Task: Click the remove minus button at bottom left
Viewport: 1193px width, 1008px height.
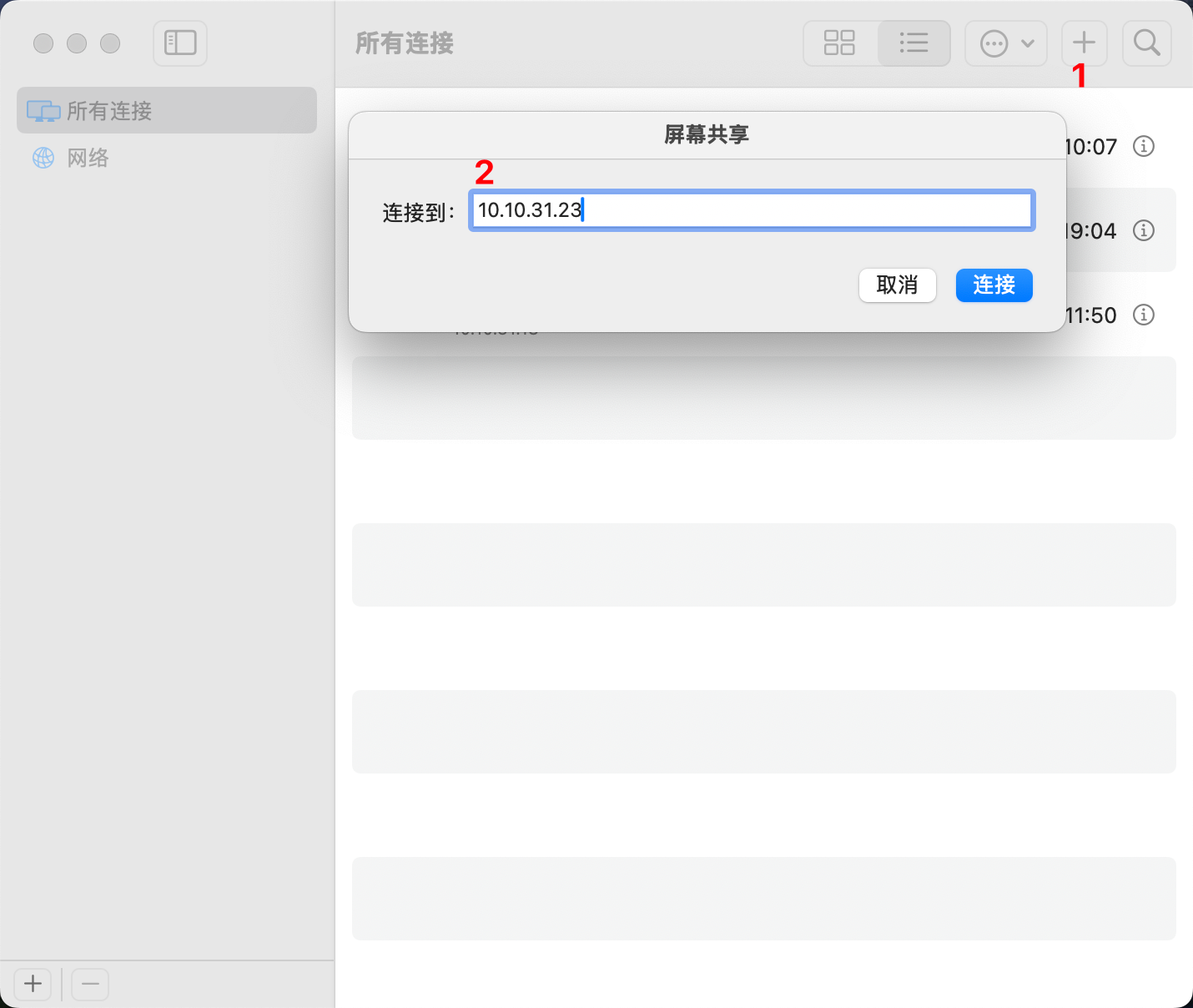Action: (90, 985)
